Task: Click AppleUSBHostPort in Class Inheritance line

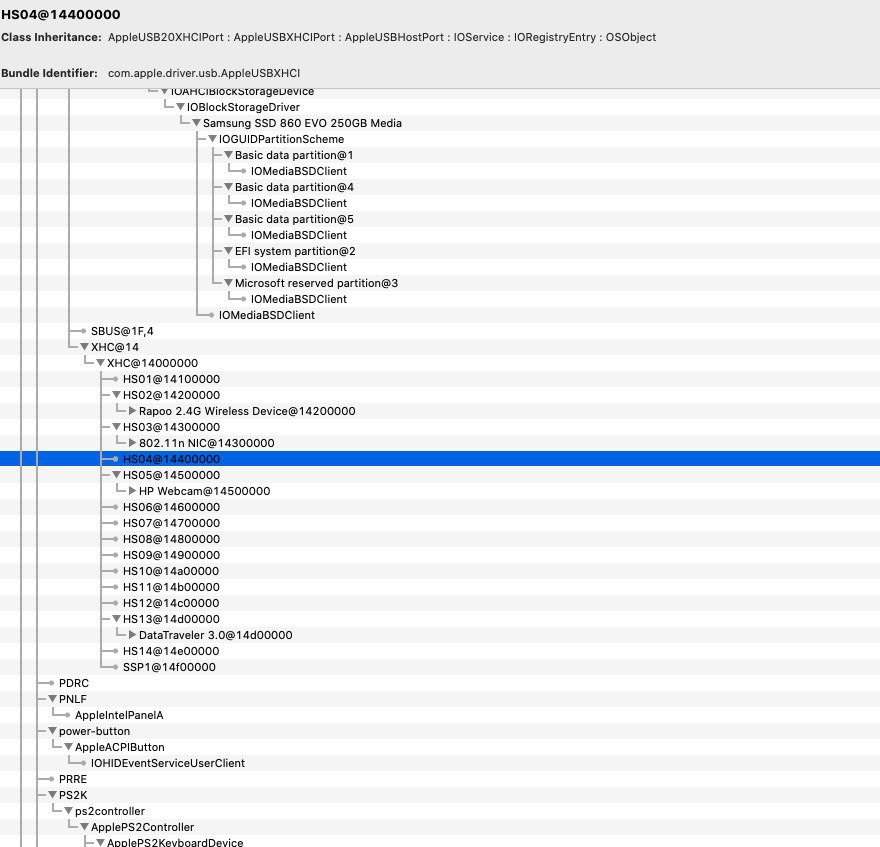Action: pos(395,37)
